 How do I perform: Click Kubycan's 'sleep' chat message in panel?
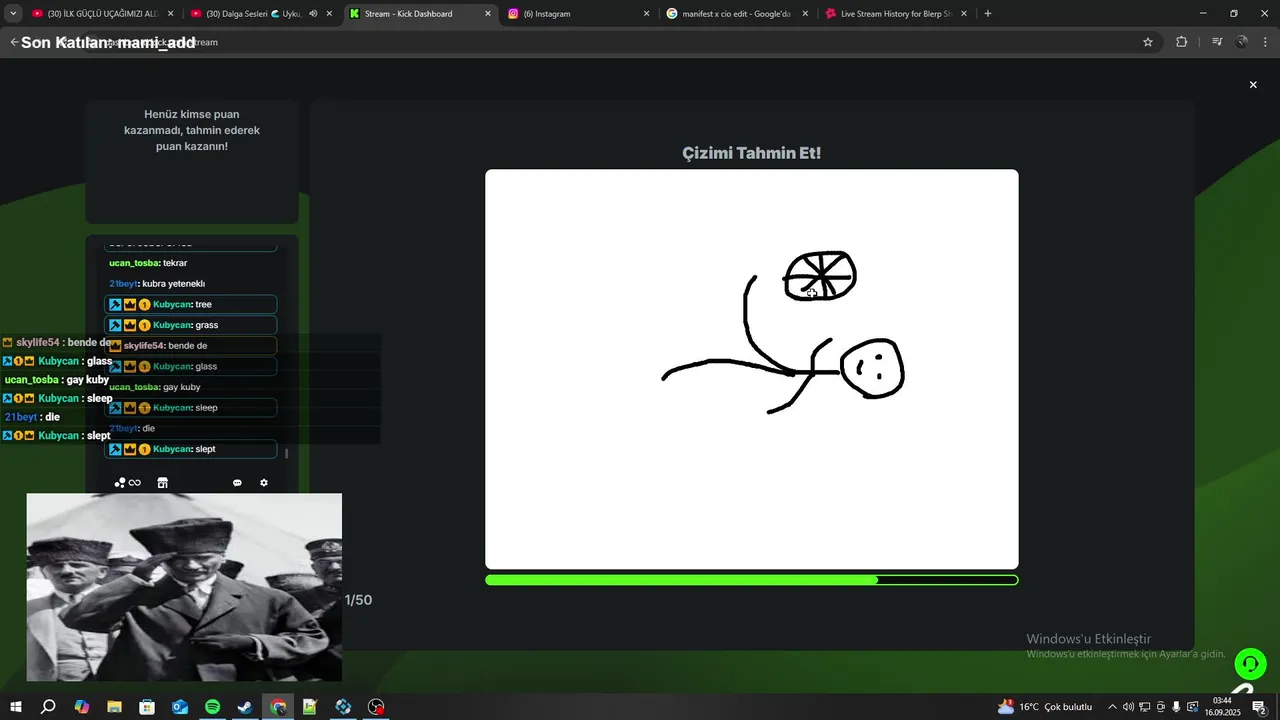tap(191, 408)
